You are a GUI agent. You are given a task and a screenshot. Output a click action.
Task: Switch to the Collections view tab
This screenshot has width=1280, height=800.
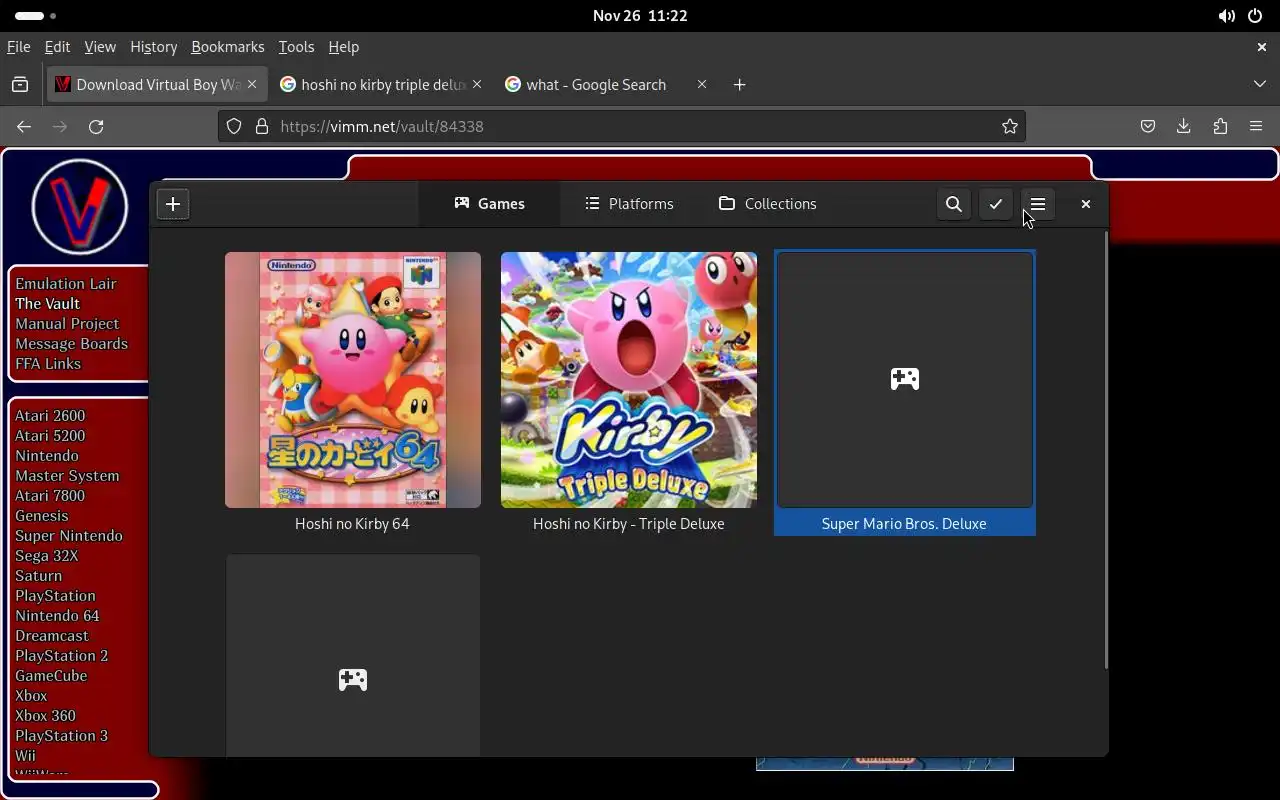[x=768, y=204]
